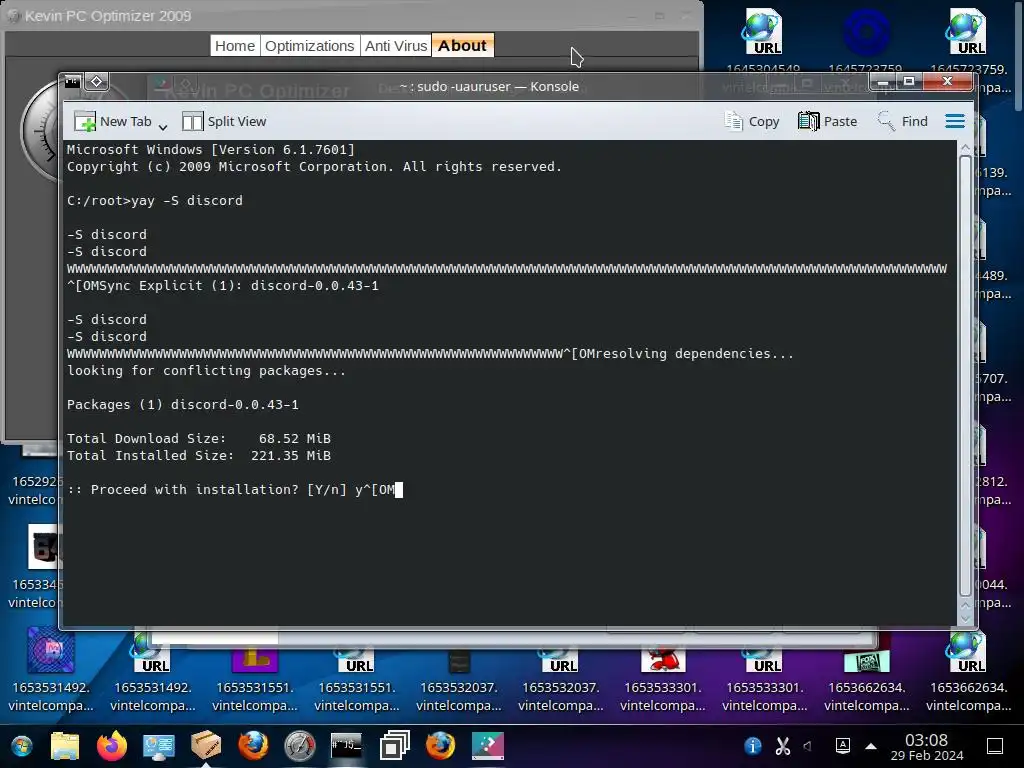Toggle the Konsole on-all-desktops pin icon
Screen dimensions: 1024x768
pos(96,82)
